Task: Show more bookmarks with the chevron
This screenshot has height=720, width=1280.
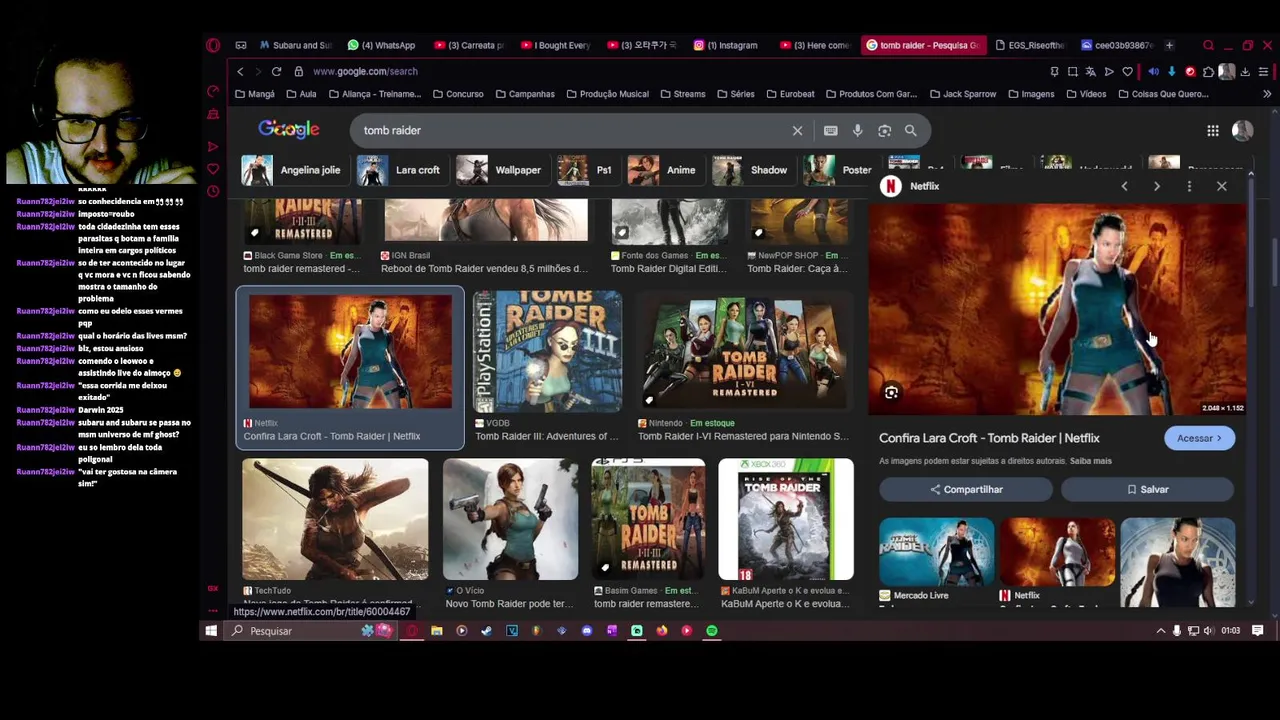Action: coord(1267,94)
